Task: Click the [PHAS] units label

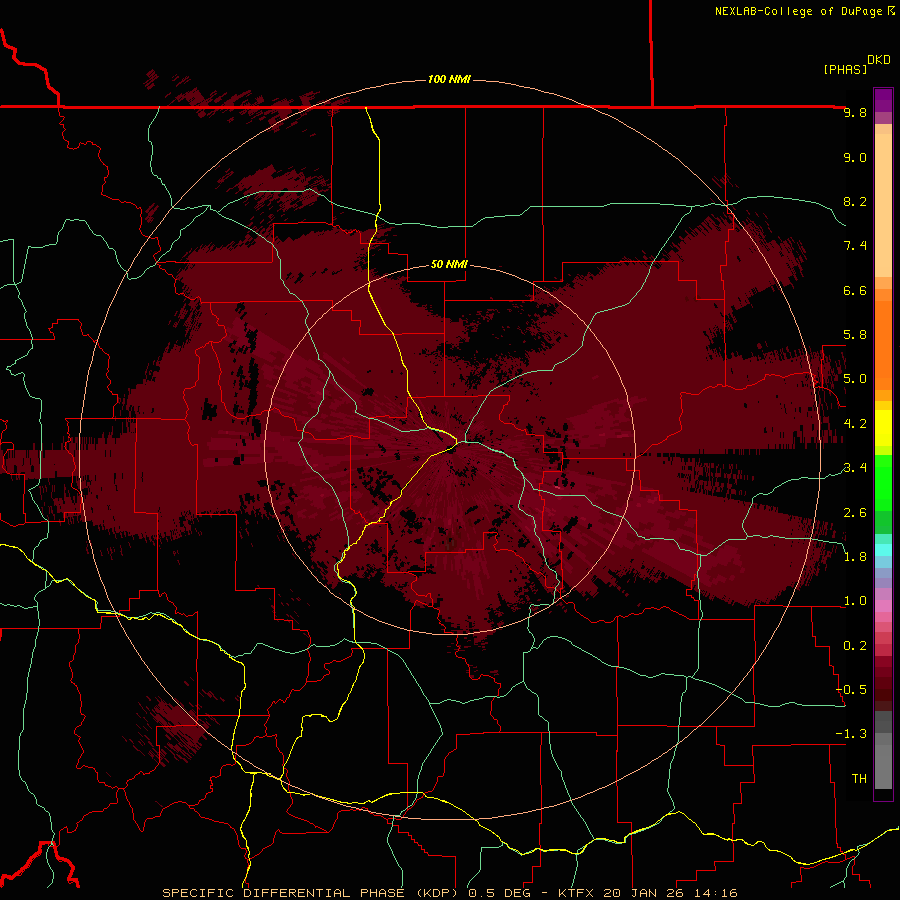Action: [845, 69]
